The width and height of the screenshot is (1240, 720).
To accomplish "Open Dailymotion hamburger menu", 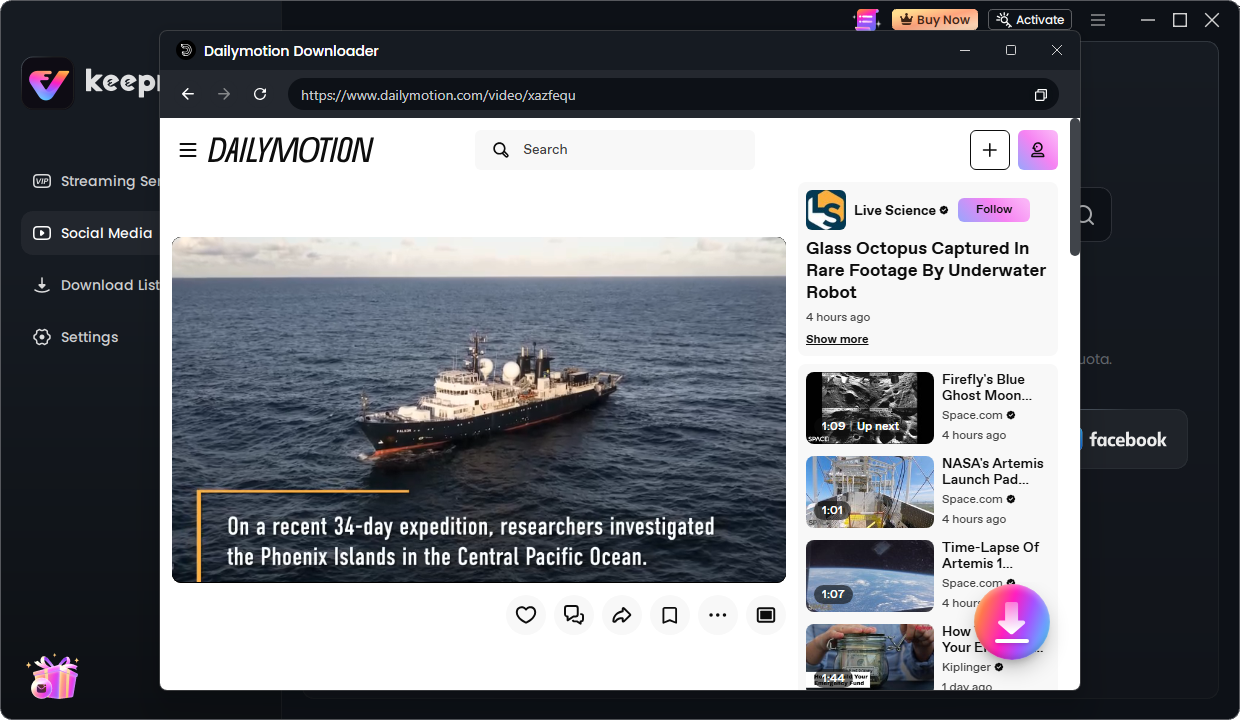I will pos(188,150).
